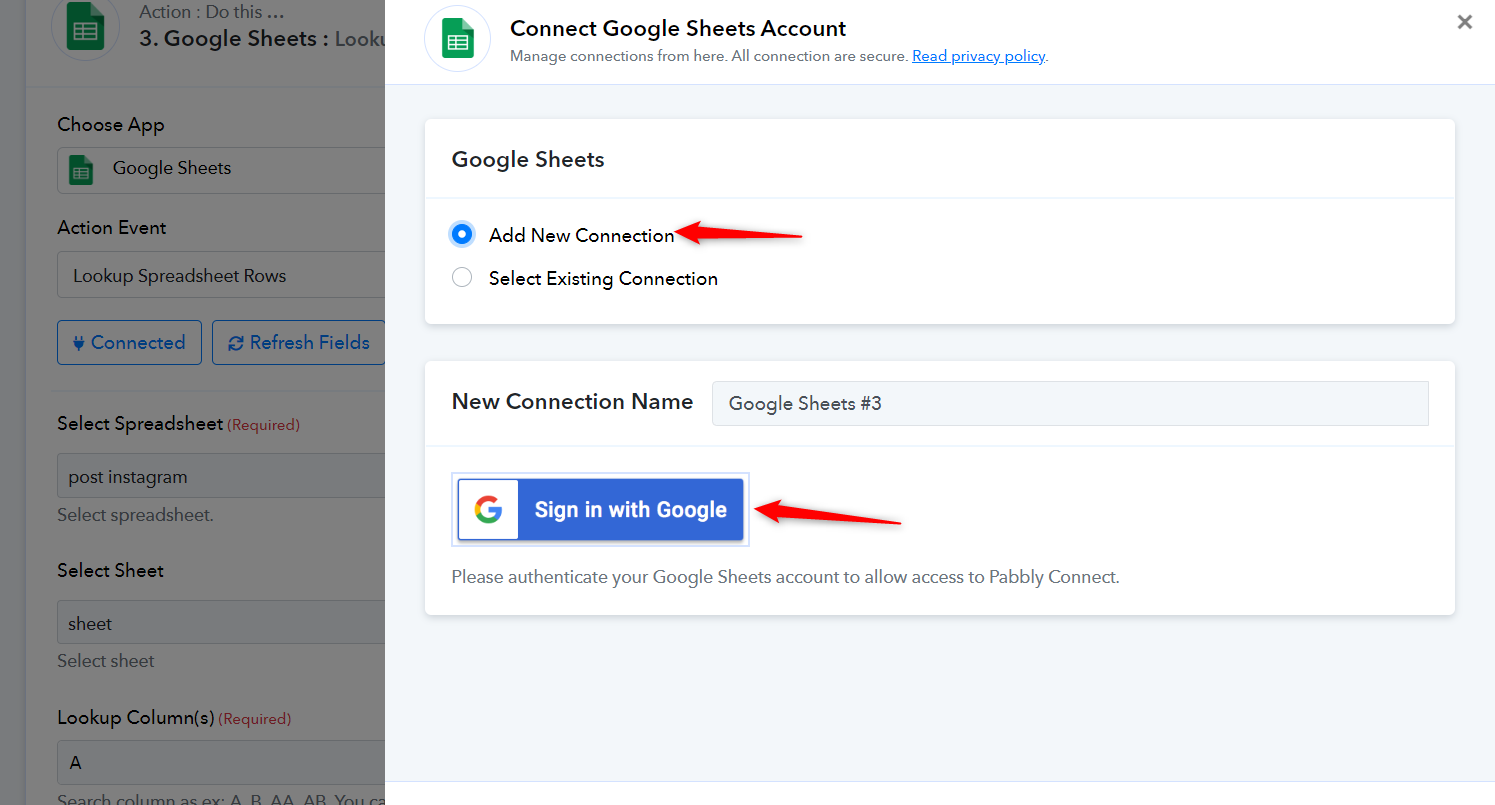Open the Select Sheet dropdown showing sheet
The image size is (1495, 805).
[221, 624]
